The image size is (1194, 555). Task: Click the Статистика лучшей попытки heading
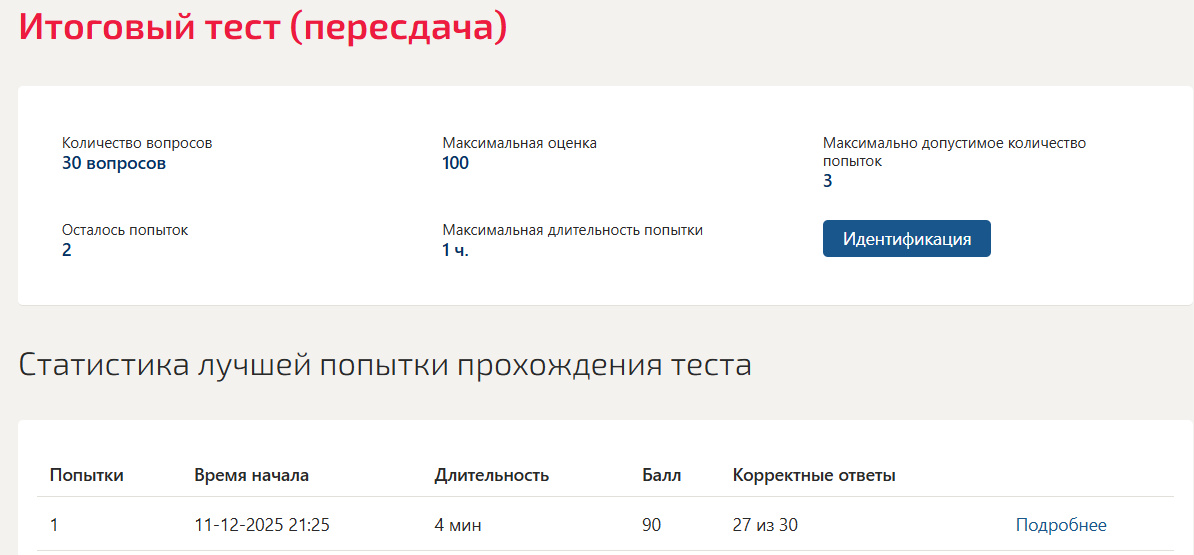pyautogui.click(x=385, y=365)
